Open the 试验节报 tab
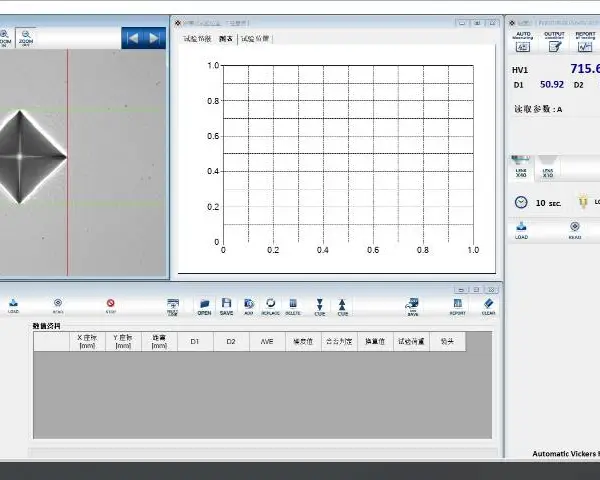The height and width of the screenshot is (480, 600). pos(197,39)
